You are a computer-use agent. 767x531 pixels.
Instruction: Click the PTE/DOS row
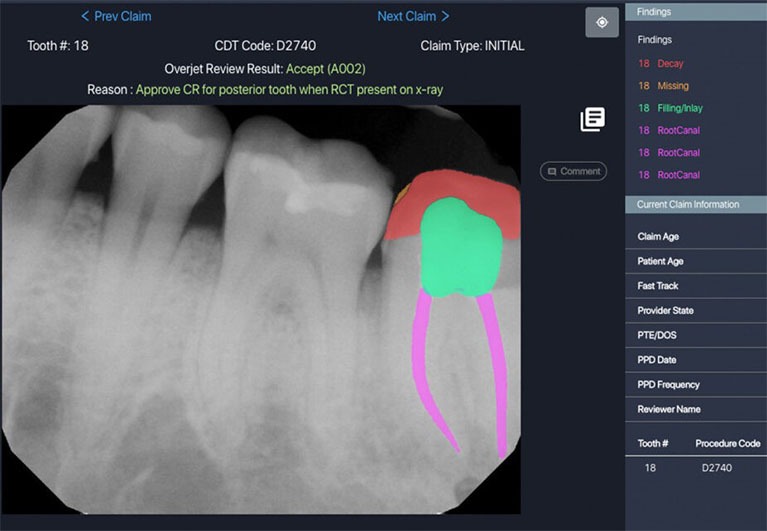tap(696, 335)
